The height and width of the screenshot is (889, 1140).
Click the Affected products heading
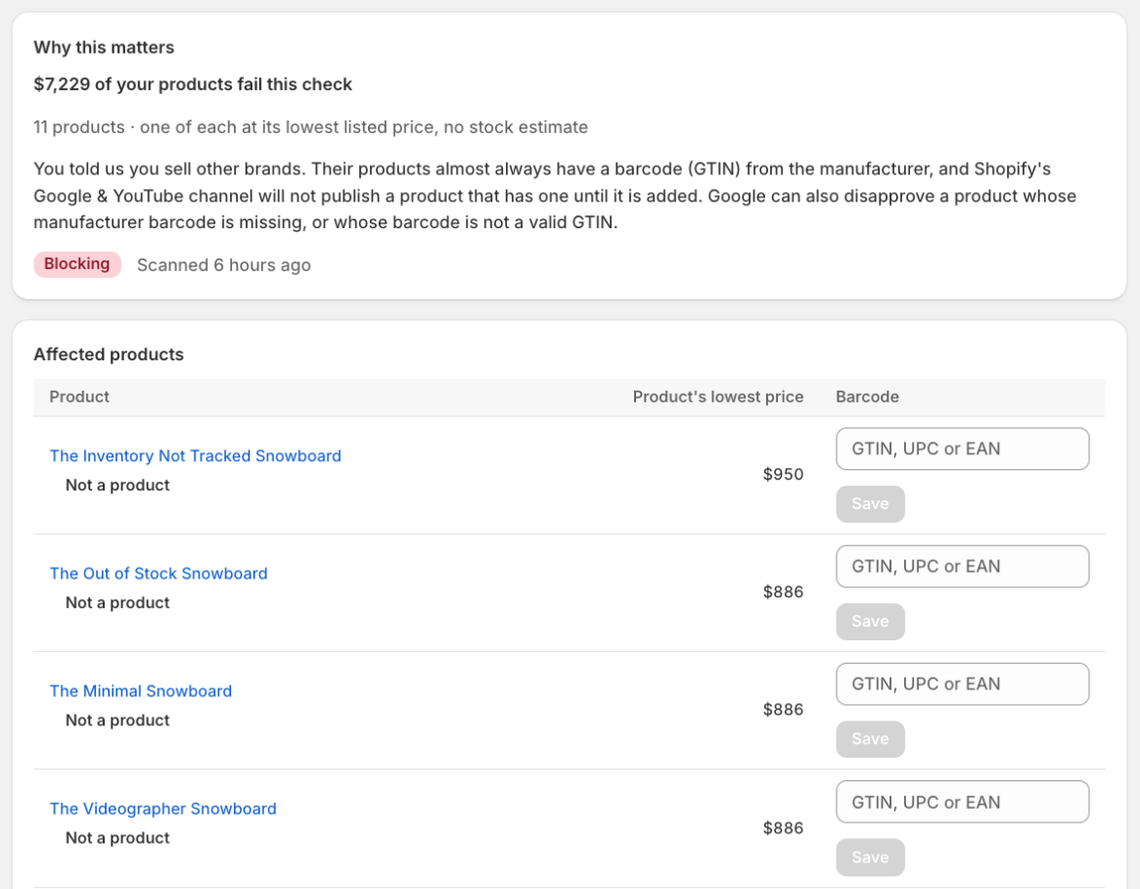[108, 355]
